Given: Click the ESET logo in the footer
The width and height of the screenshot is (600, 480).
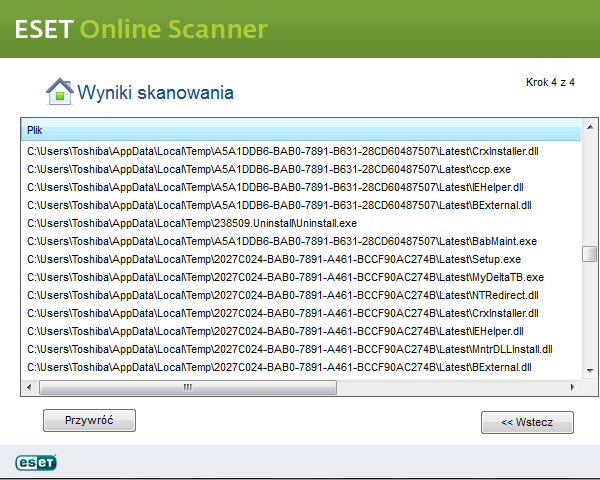Looking at the screenshot, I should click(36, 462).
